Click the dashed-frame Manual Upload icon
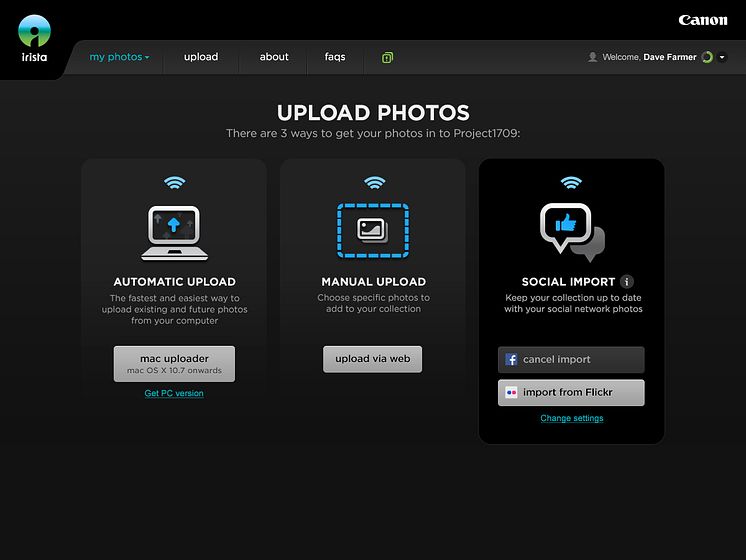Image resolution: width=746 pixels, height=560 pixels. (373, 229)
